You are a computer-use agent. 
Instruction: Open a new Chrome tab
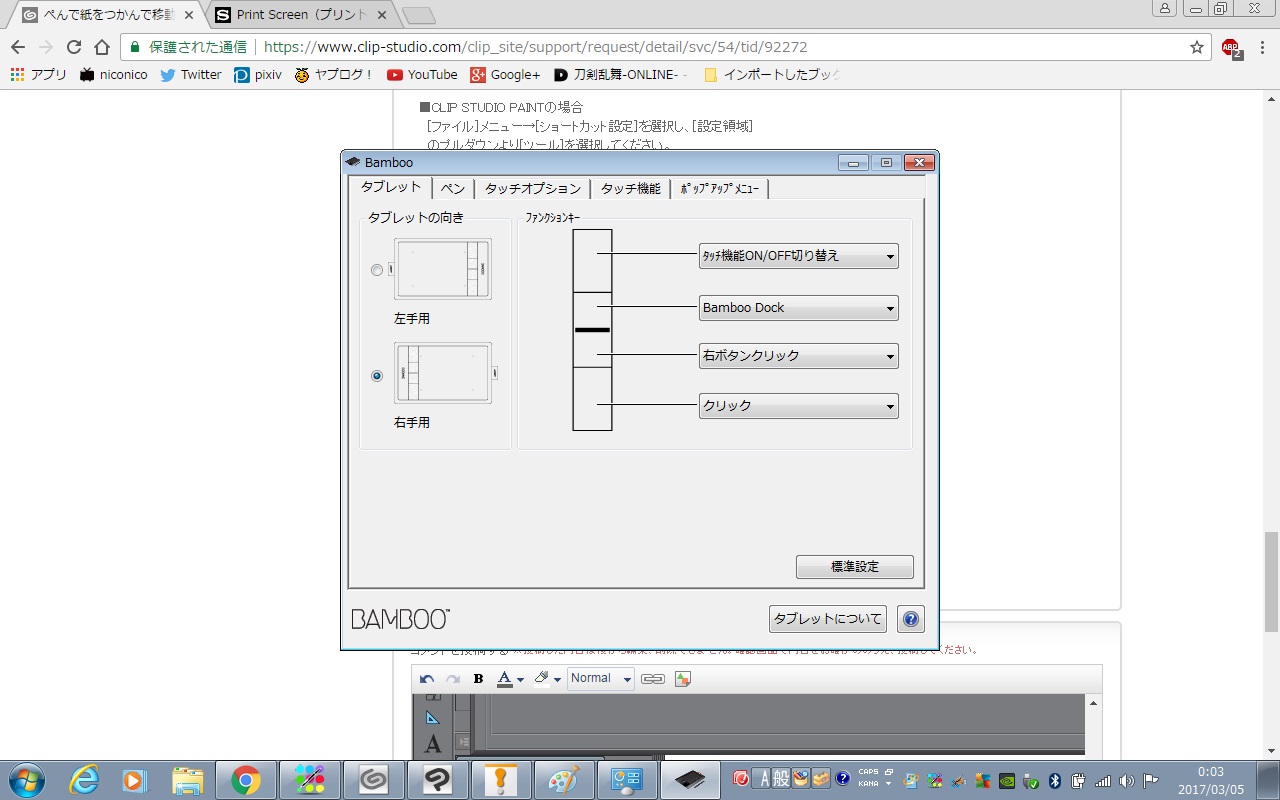(x=418, y=15)
